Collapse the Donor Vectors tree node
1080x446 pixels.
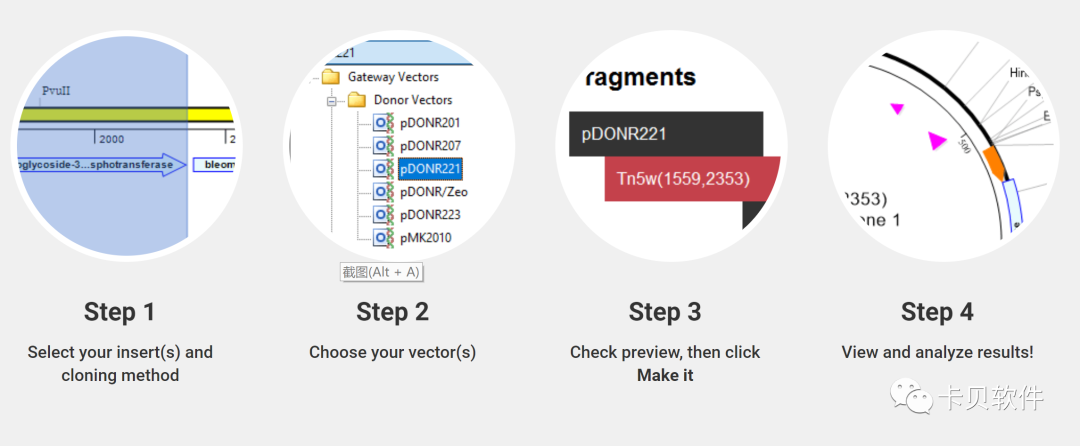click(x=331, y=100)
